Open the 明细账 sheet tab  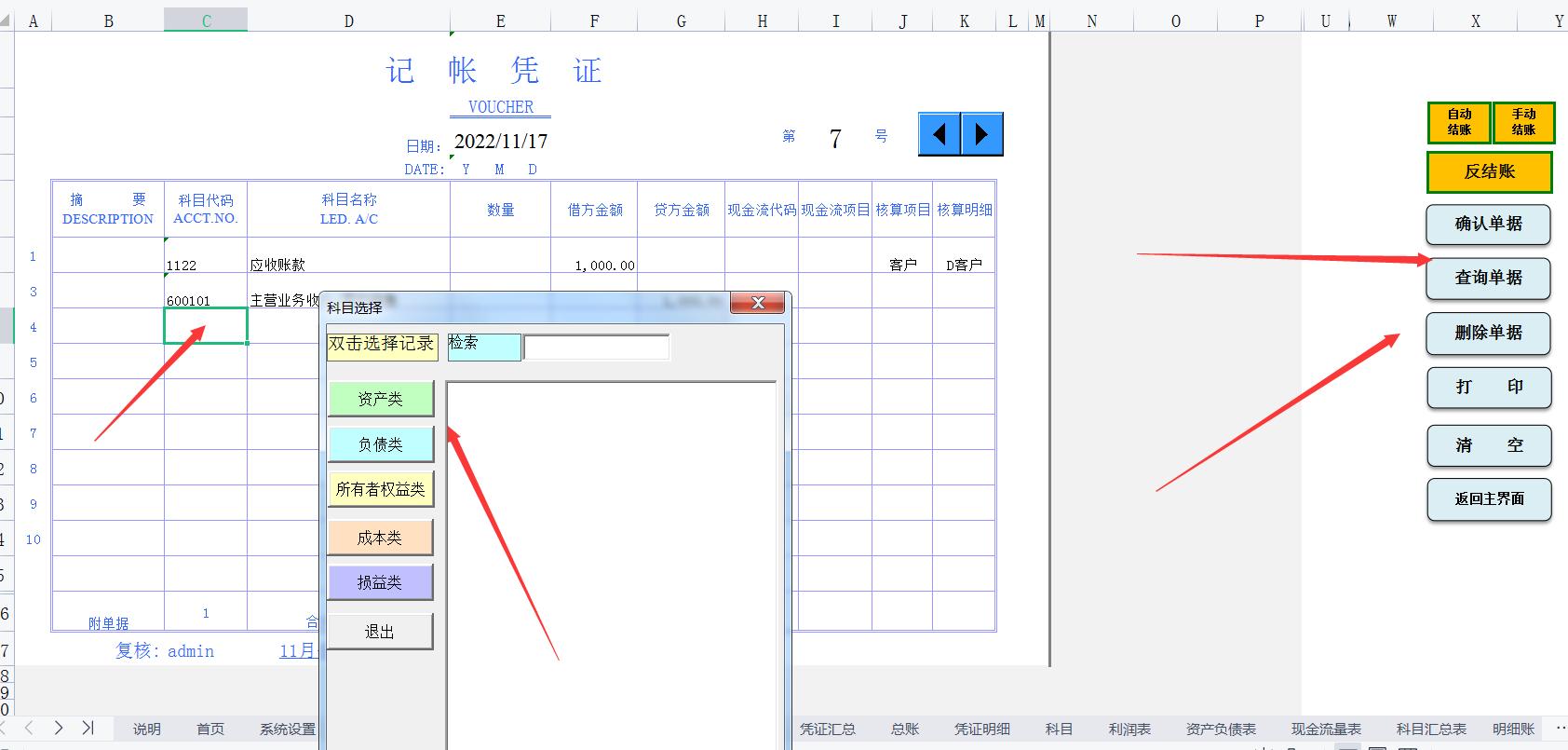tap(1513, 729)
